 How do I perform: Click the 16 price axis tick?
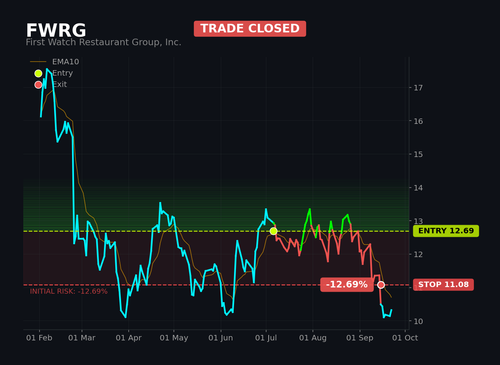[418, 121]
